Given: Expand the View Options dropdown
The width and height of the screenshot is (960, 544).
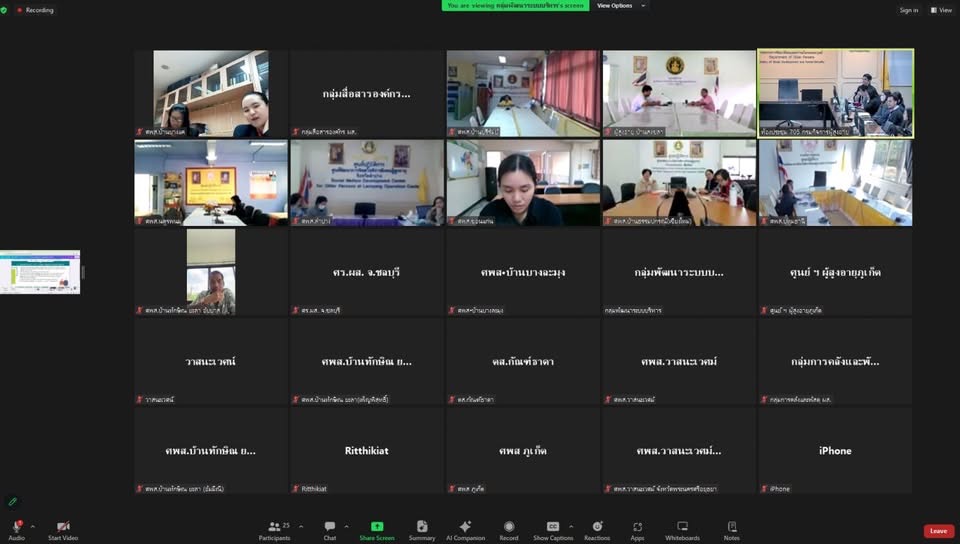Looking at the screenshot, I should pos(620,6).
